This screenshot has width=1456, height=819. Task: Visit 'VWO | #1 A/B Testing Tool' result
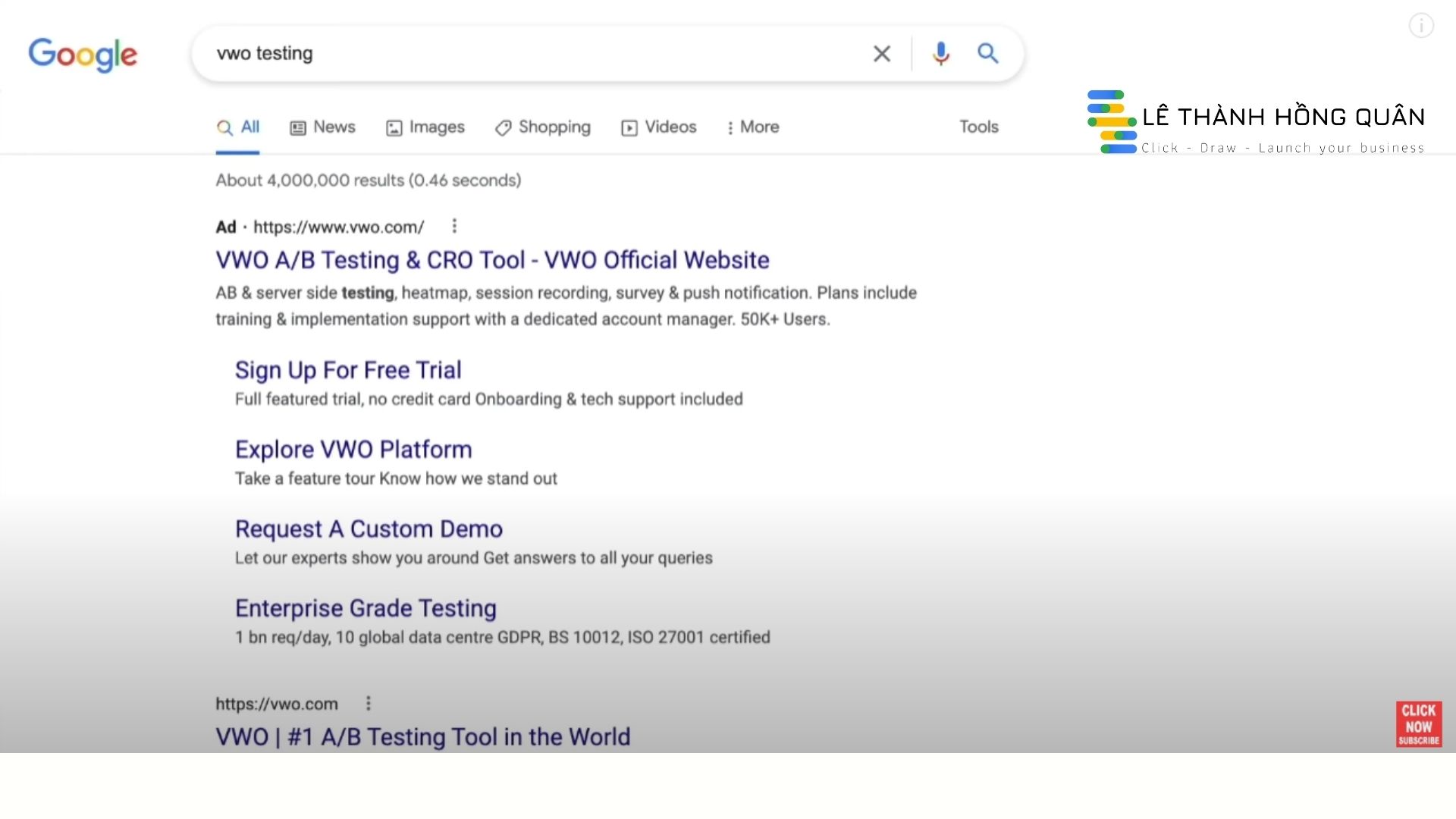coord(422,736)
